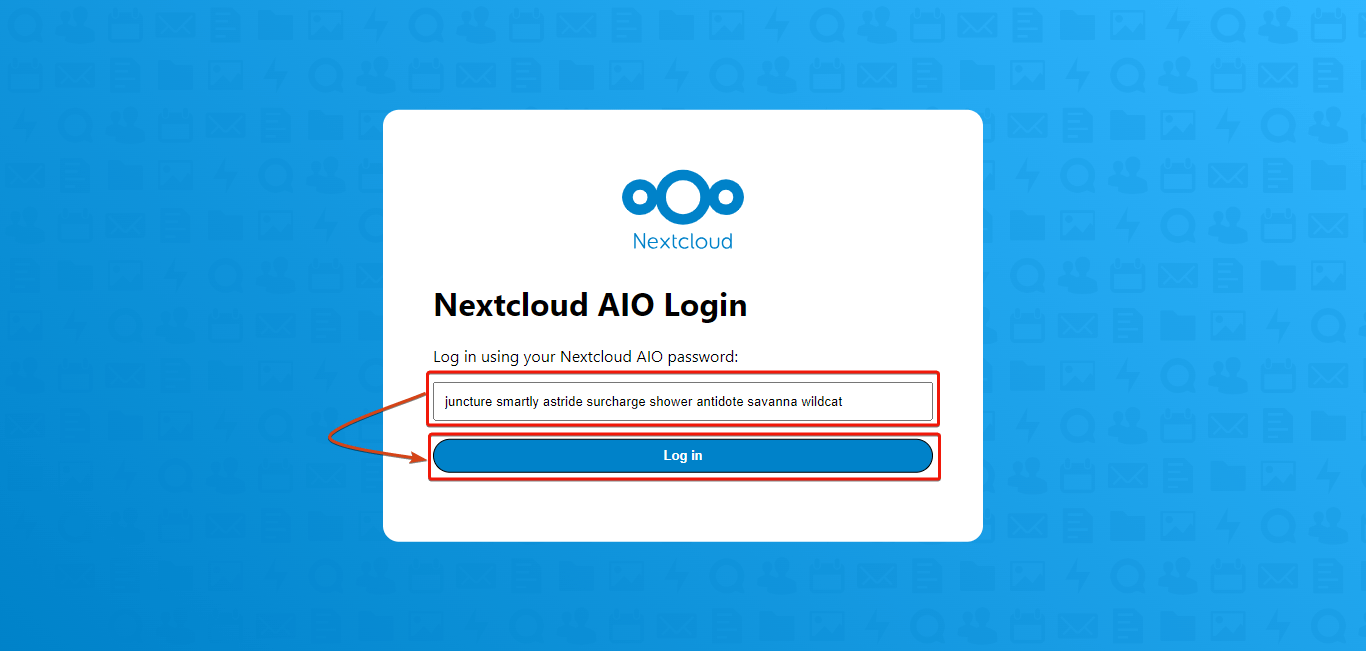
Task: Click empty space after 'wildcat' inside password field
Action: click(888, 401)
